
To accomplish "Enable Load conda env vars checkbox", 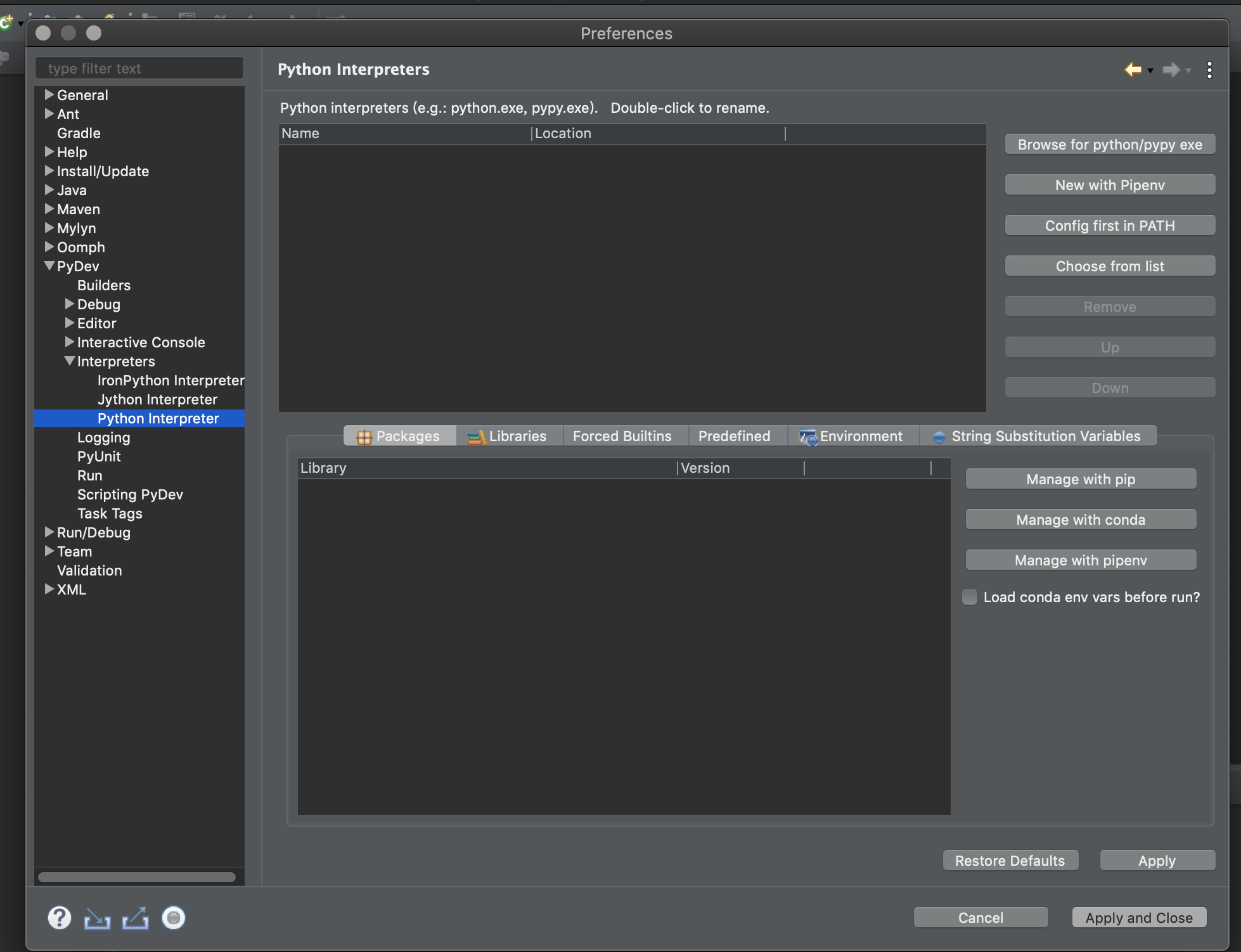I will coord(970,597).
